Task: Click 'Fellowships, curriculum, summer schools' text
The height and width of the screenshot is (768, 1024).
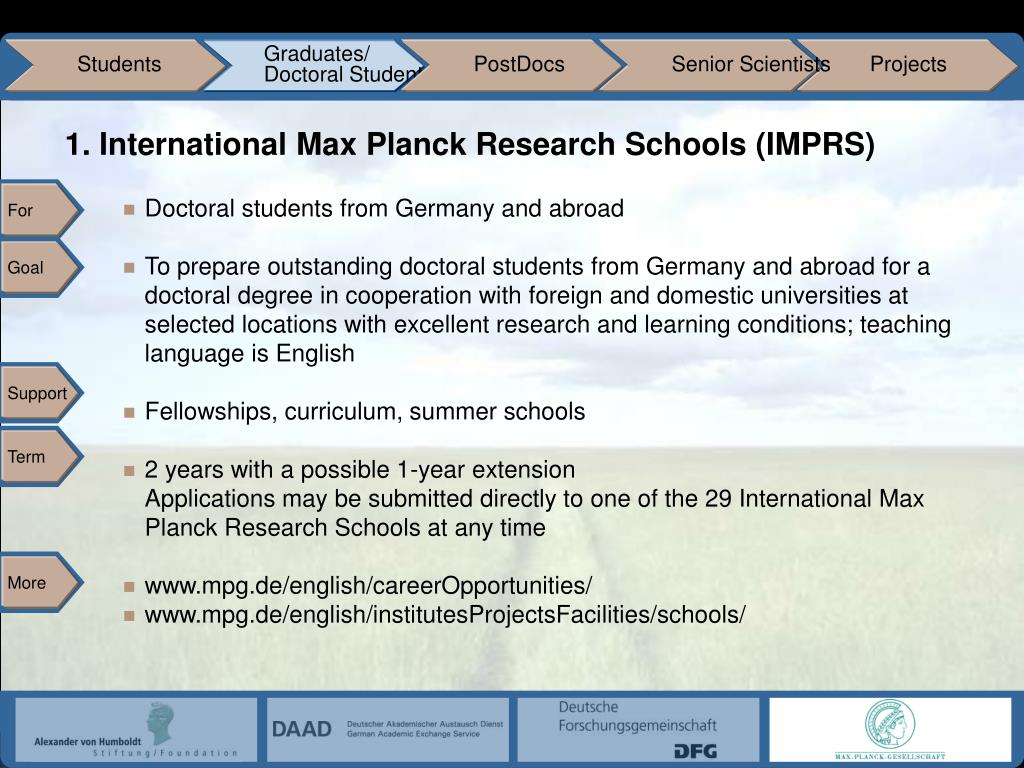Action: (365, 412)
